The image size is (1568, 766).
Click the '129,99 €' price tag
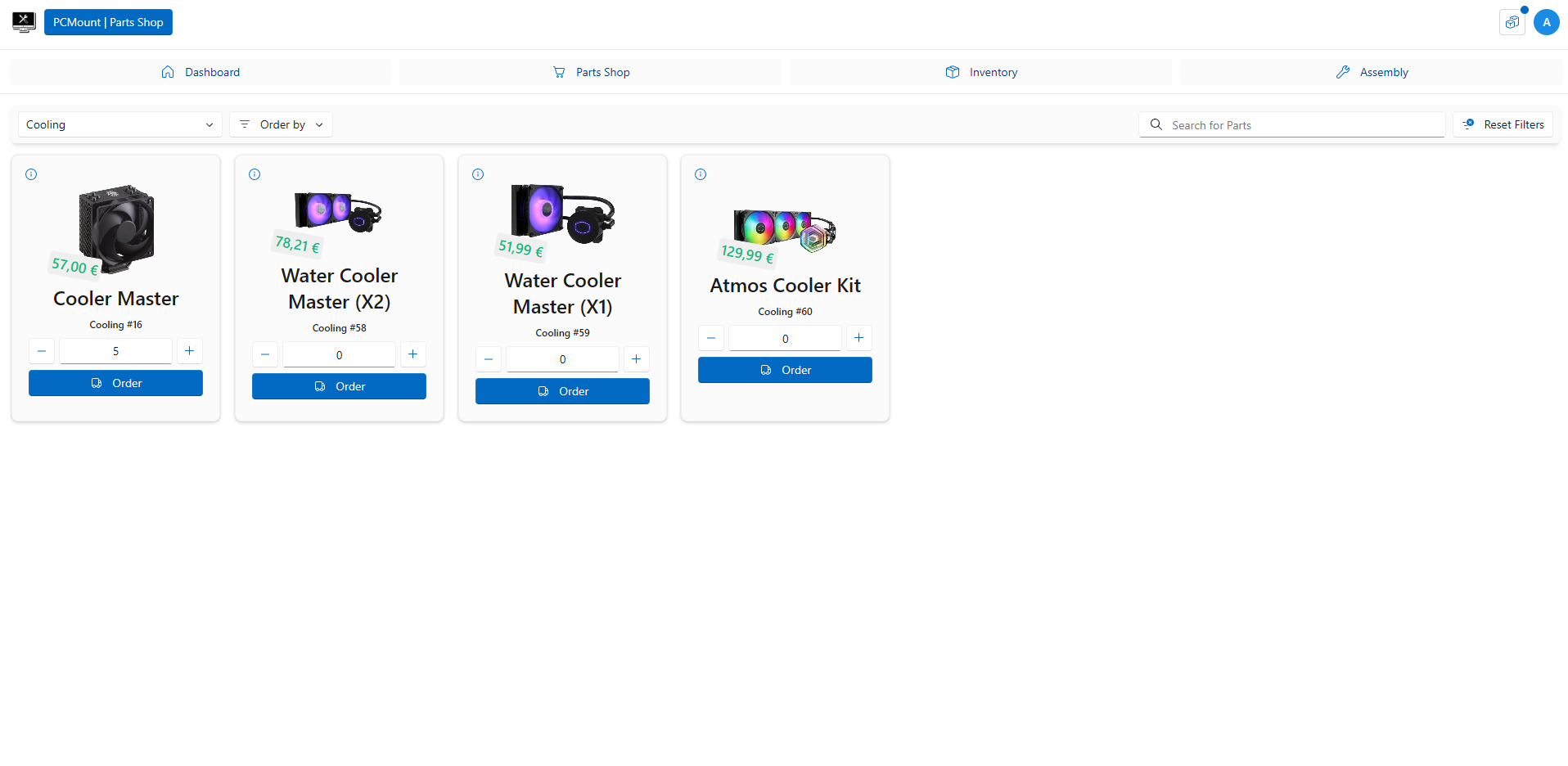(x=746, y=254)
